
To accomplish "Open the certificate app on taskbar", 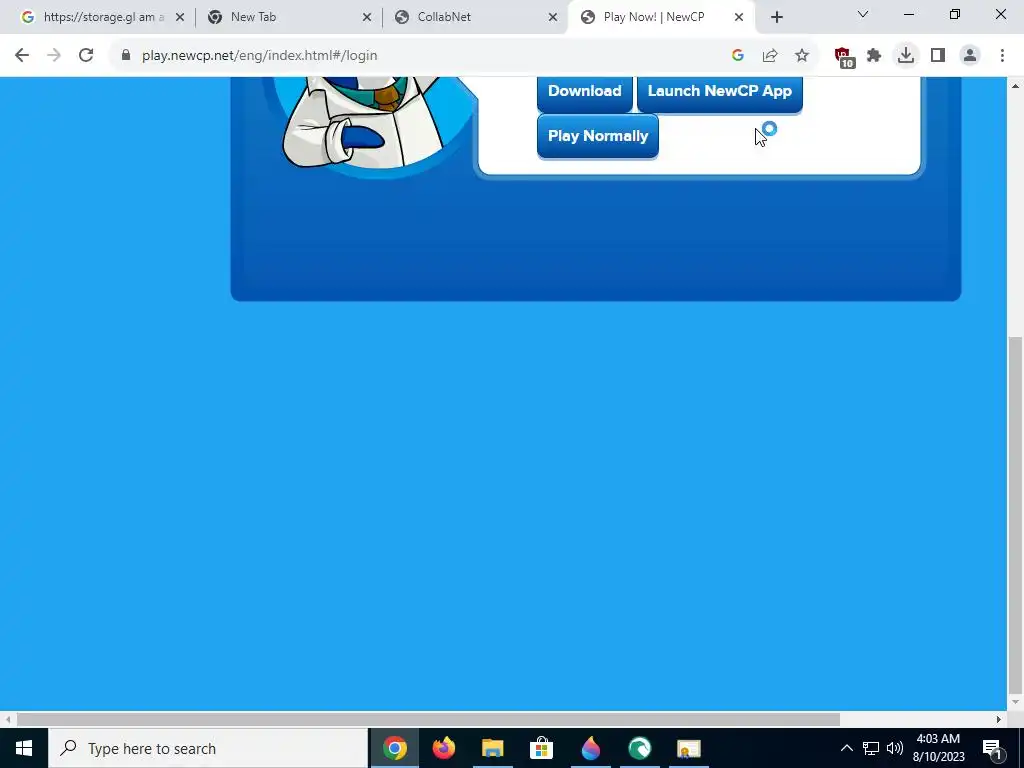I will pyautogui.click(x=688, y=748).
